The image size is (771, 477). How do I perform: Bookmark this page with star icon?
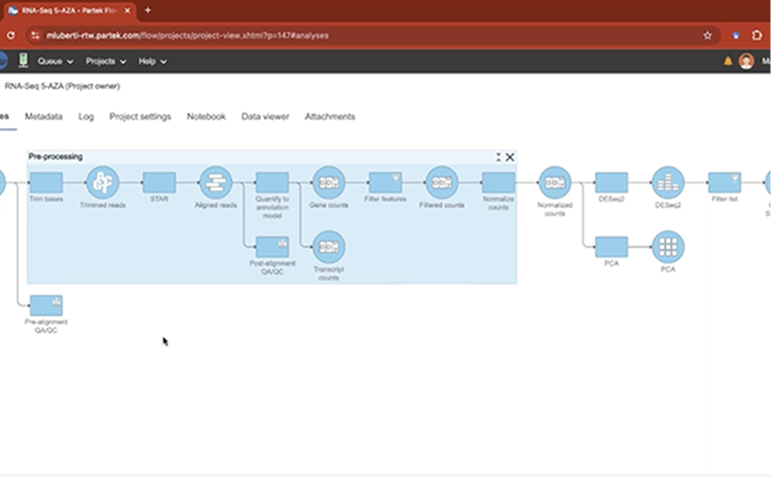tap(707, 35)
